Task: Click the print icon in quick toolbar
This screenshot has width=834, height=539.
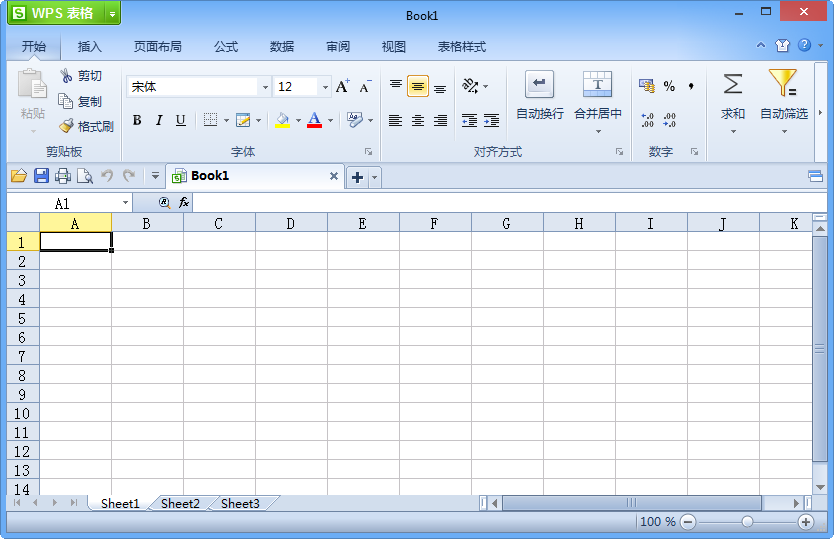Action: pyautogui.click(x=63, y=176)
